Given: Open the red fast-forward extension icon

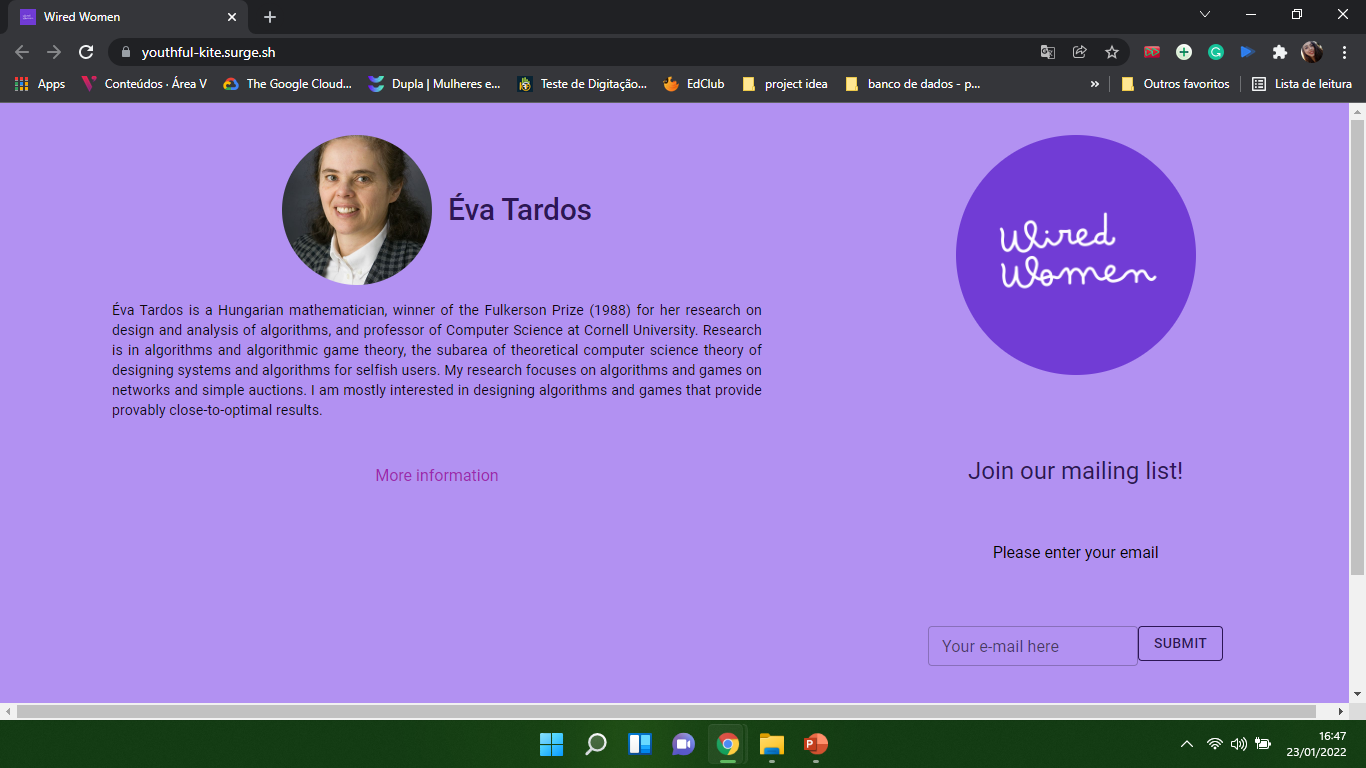Looking at the screenshot, I should click(1152, 52).
